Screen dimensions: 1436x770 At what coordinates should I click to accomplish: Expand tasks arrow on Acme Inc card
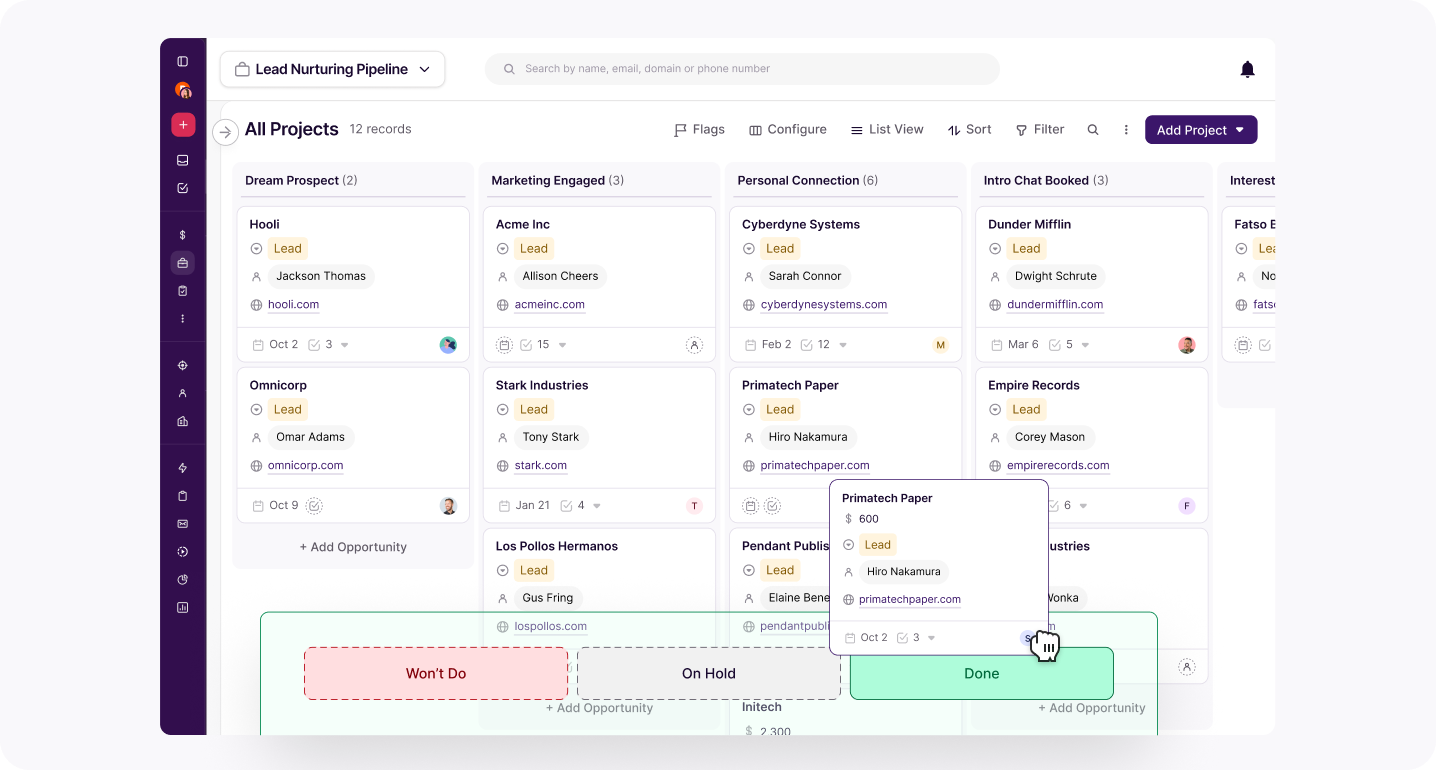(562, 345)
